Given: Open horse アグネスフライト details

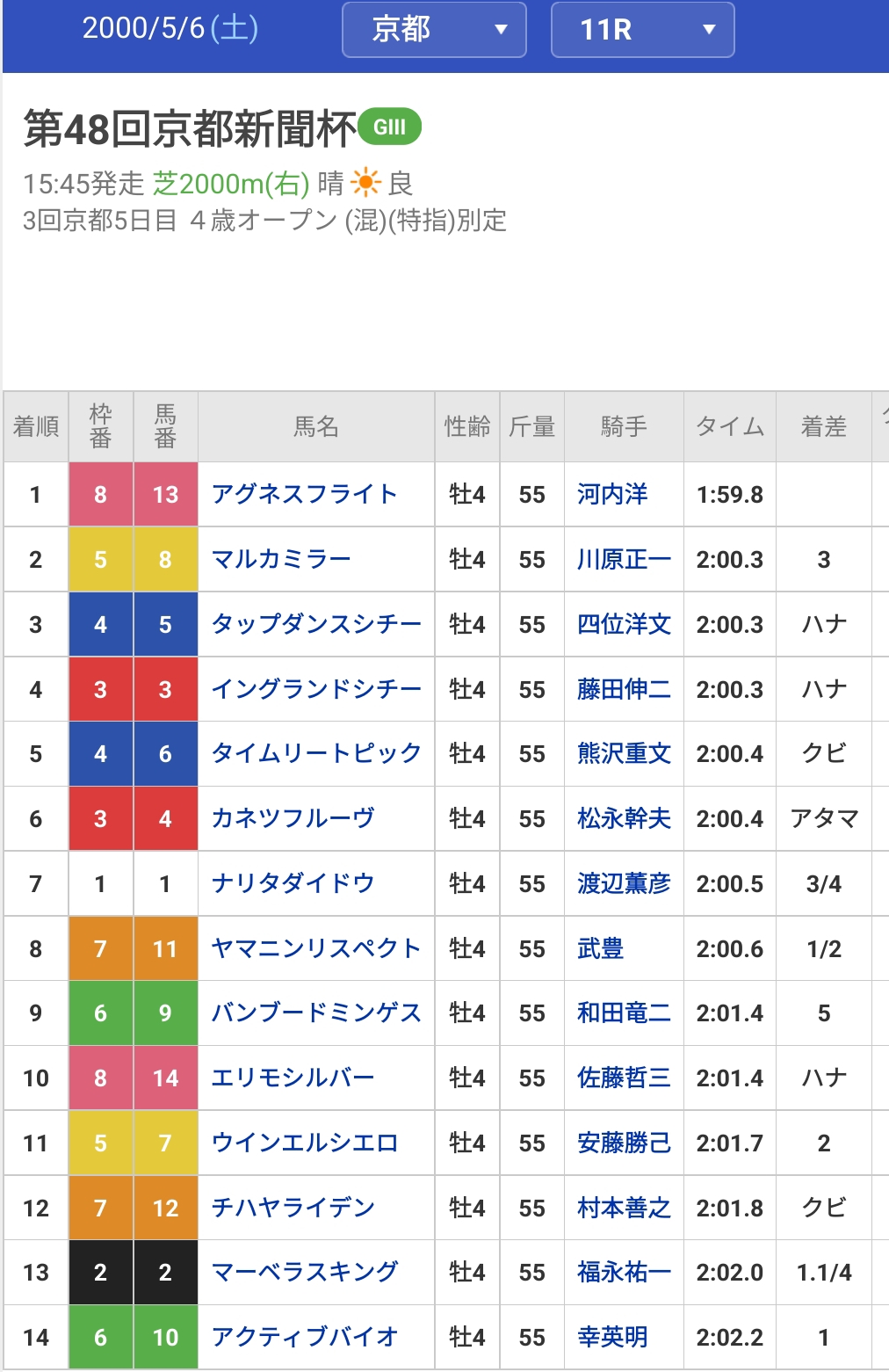Looking at the screenshot, I should 304,495.
